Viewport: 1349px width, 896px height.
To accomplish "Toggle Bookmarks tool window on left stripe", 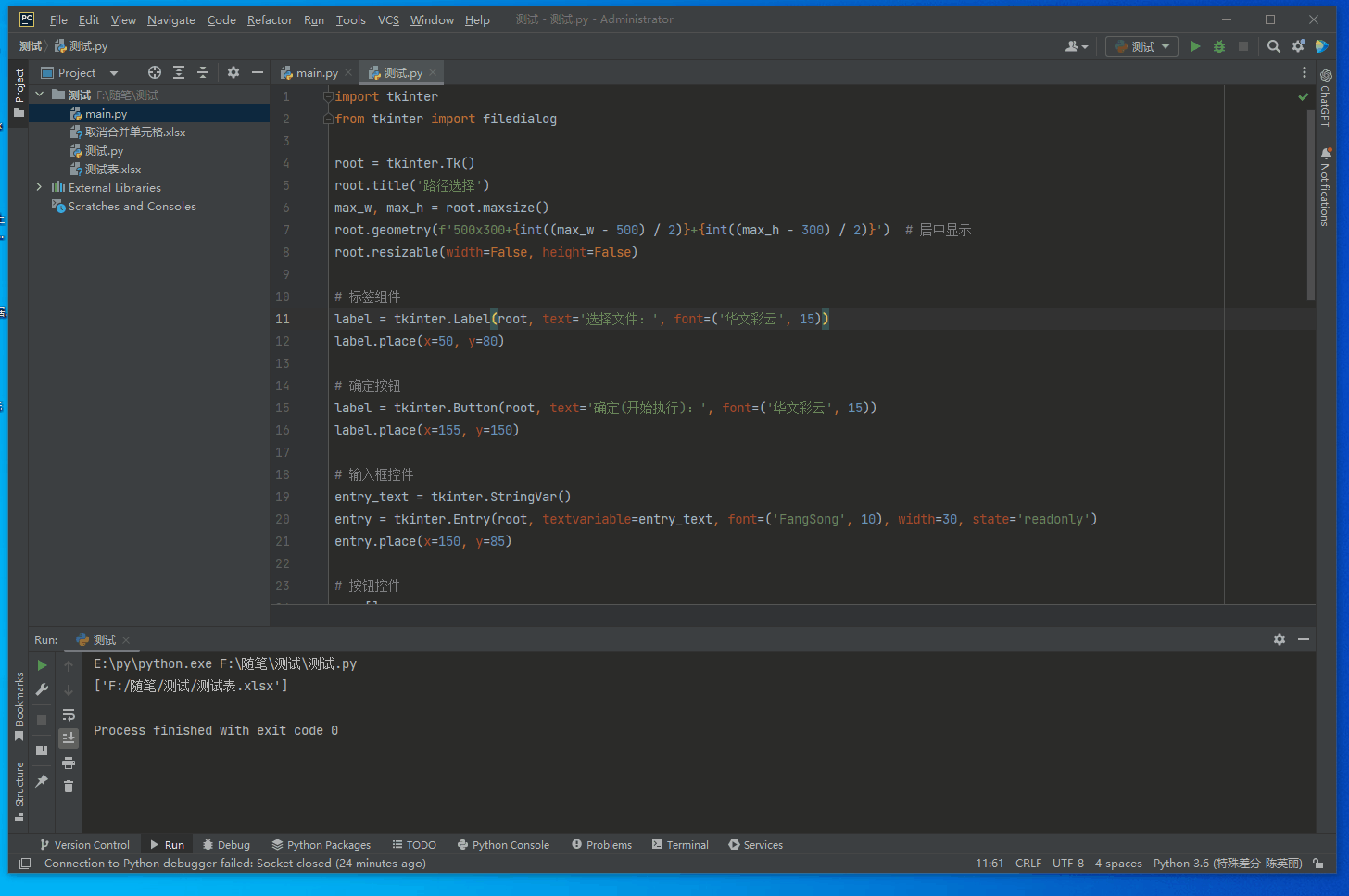I will 19,706.
